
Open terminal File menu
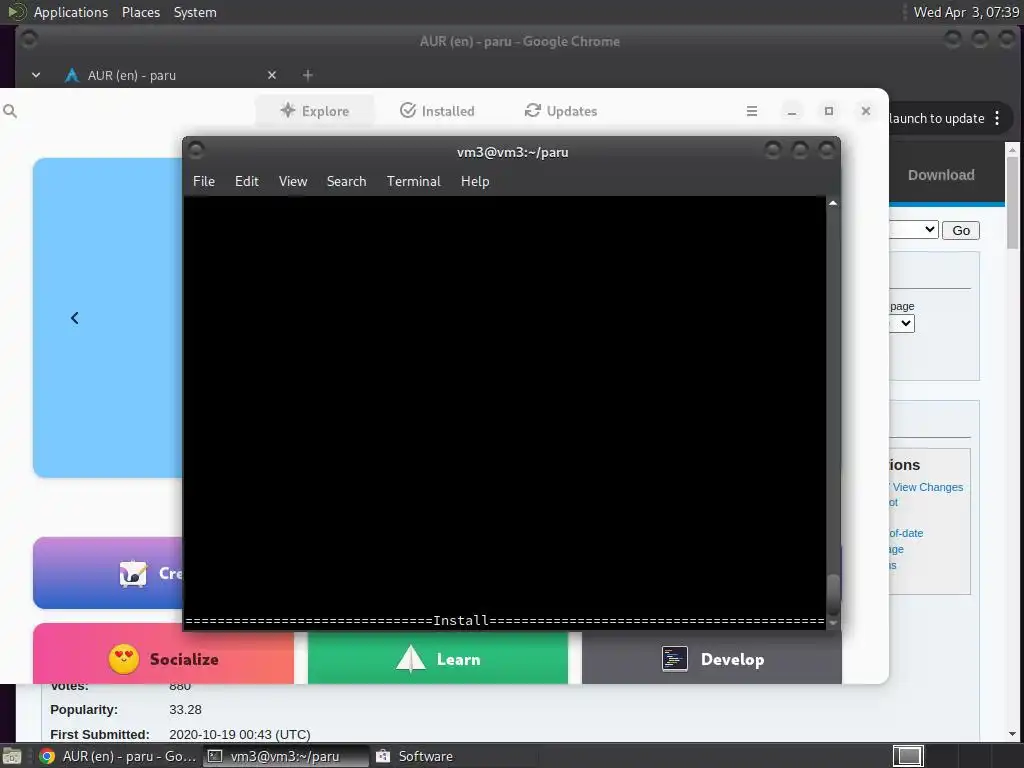click(204, 182)
